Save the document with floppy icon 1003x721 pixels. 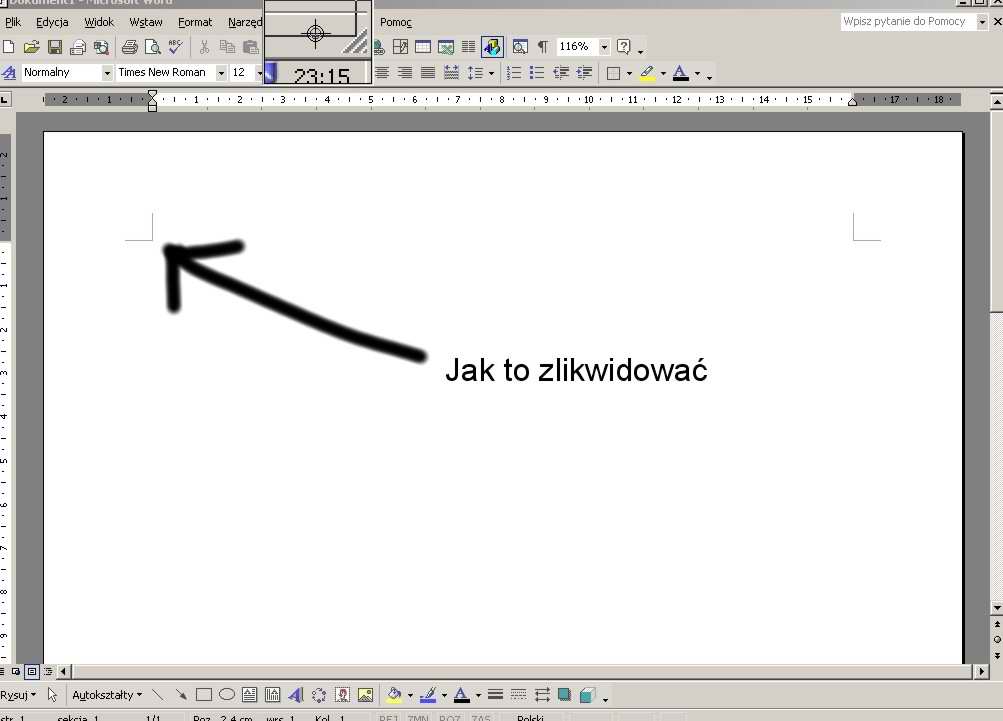55,47
